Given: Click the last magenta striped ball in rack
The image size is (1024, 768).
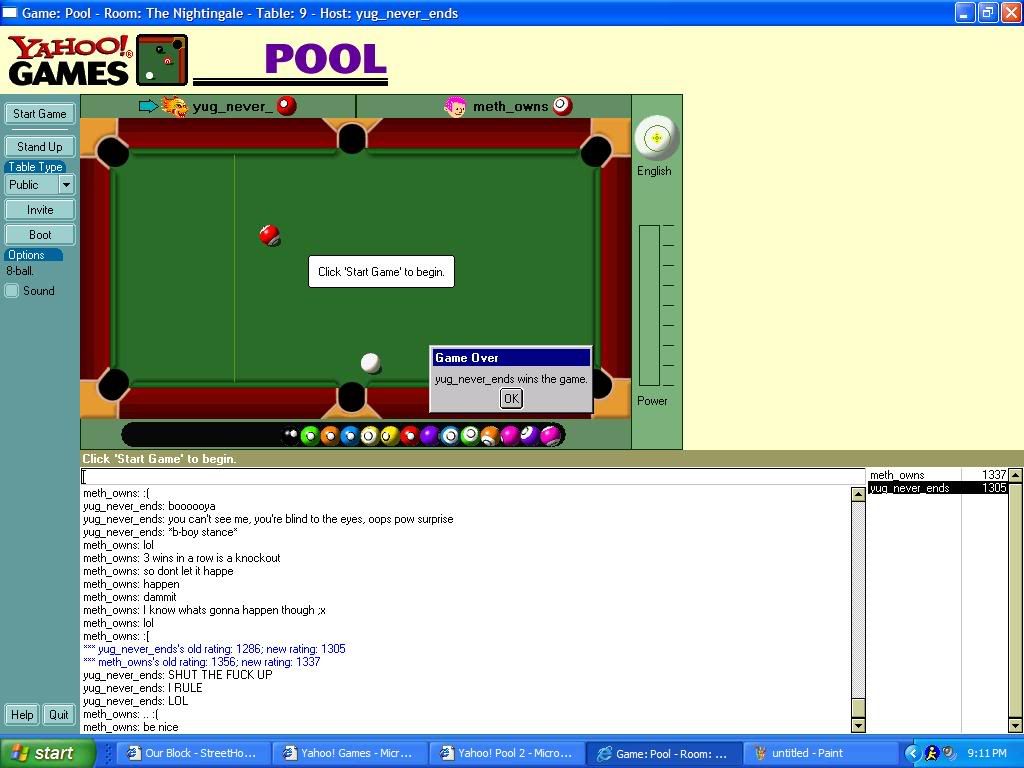Looking at the screenshot, I should (x=550, y=436).
